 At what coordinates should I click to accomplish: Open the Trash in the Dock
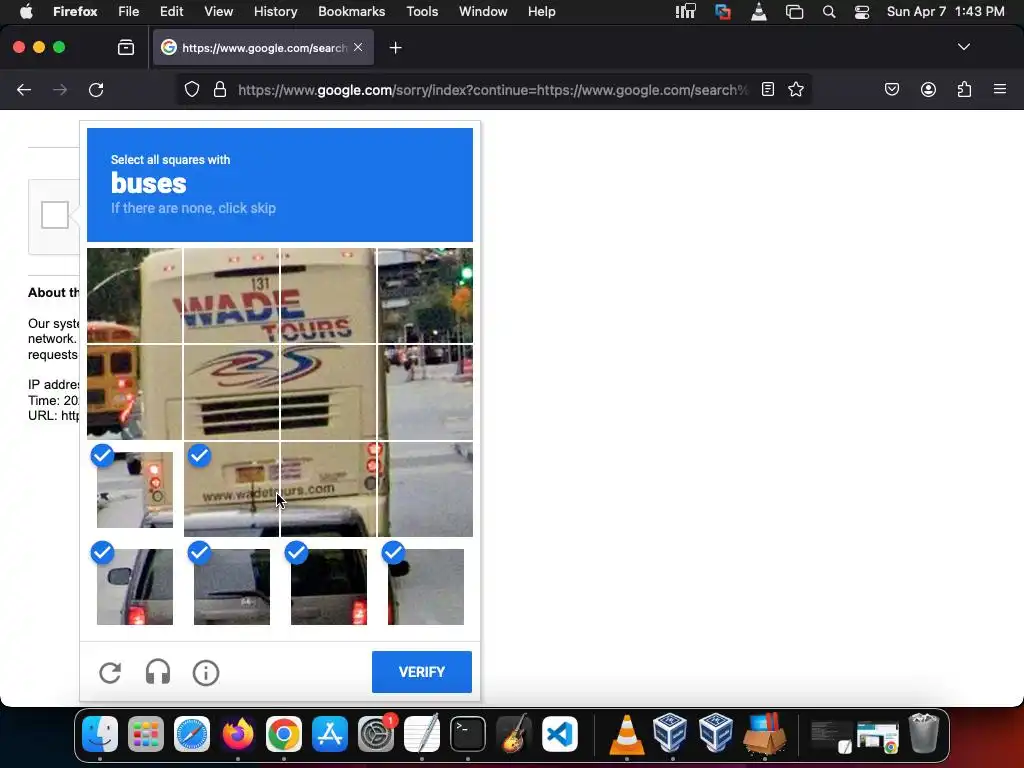pyautogui.click(x=924, y=734)
